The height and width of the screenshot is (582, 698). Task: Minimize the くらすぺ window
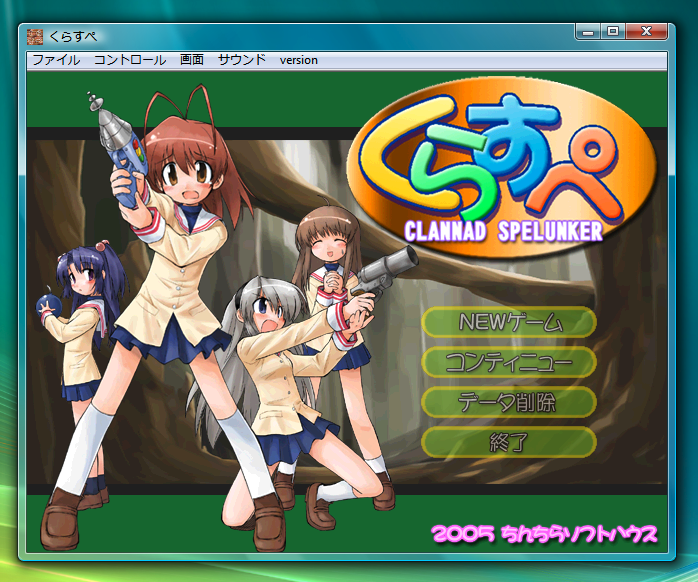tap(588, 32)
